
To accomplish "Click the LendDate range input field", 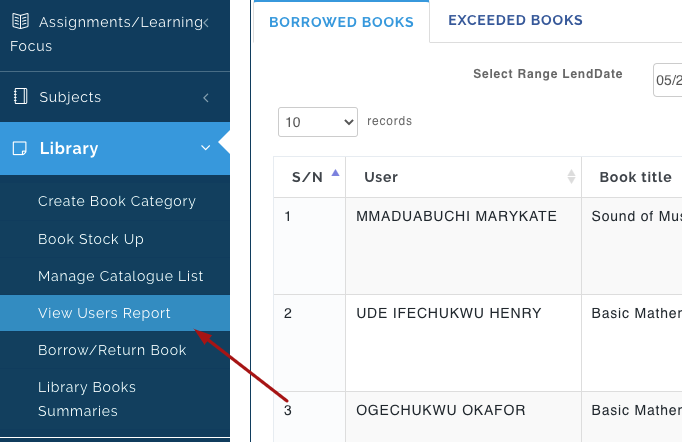I will (x=667, y=80).
